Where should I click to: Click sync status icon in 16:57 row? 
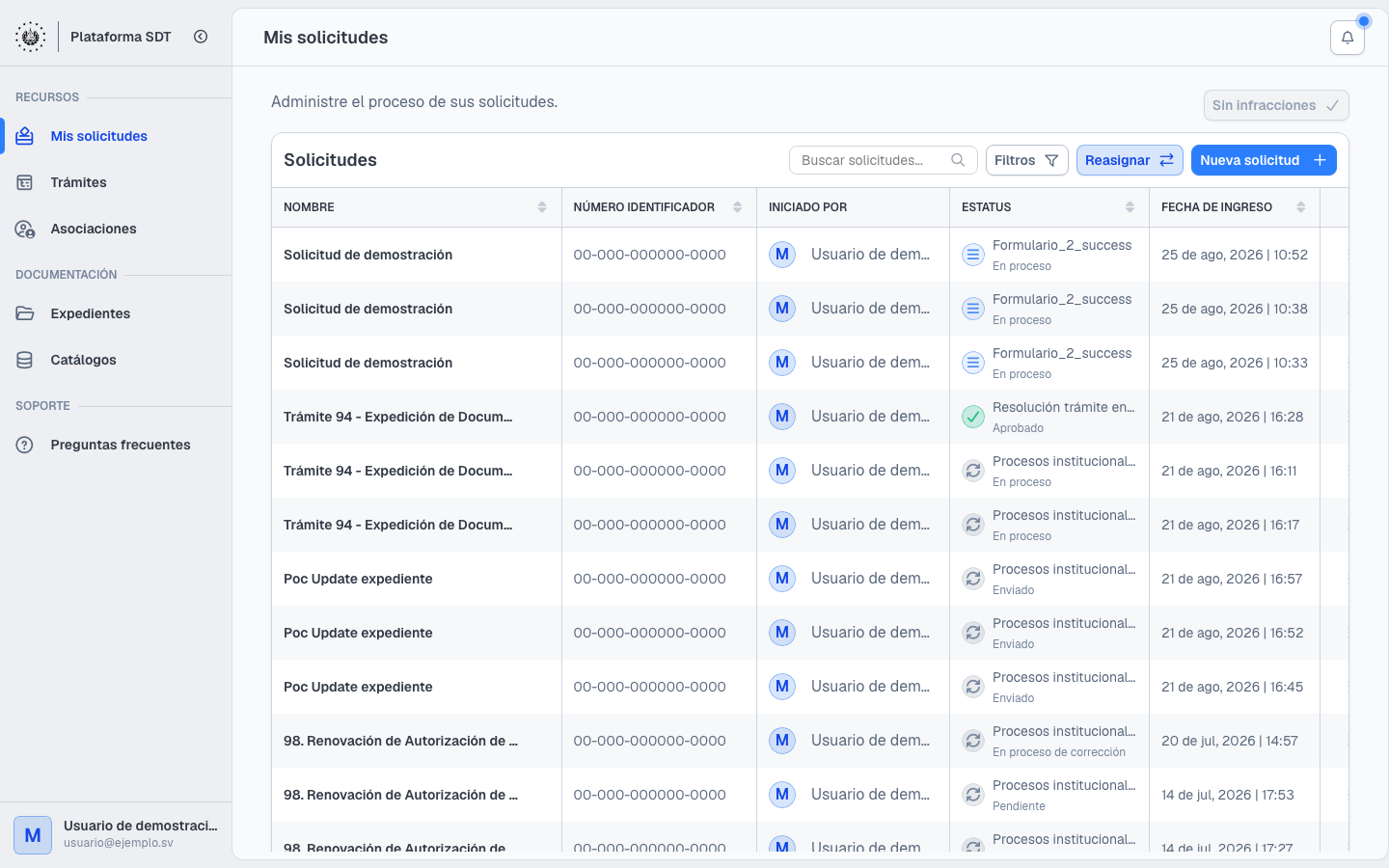click(x=973, y=579)
